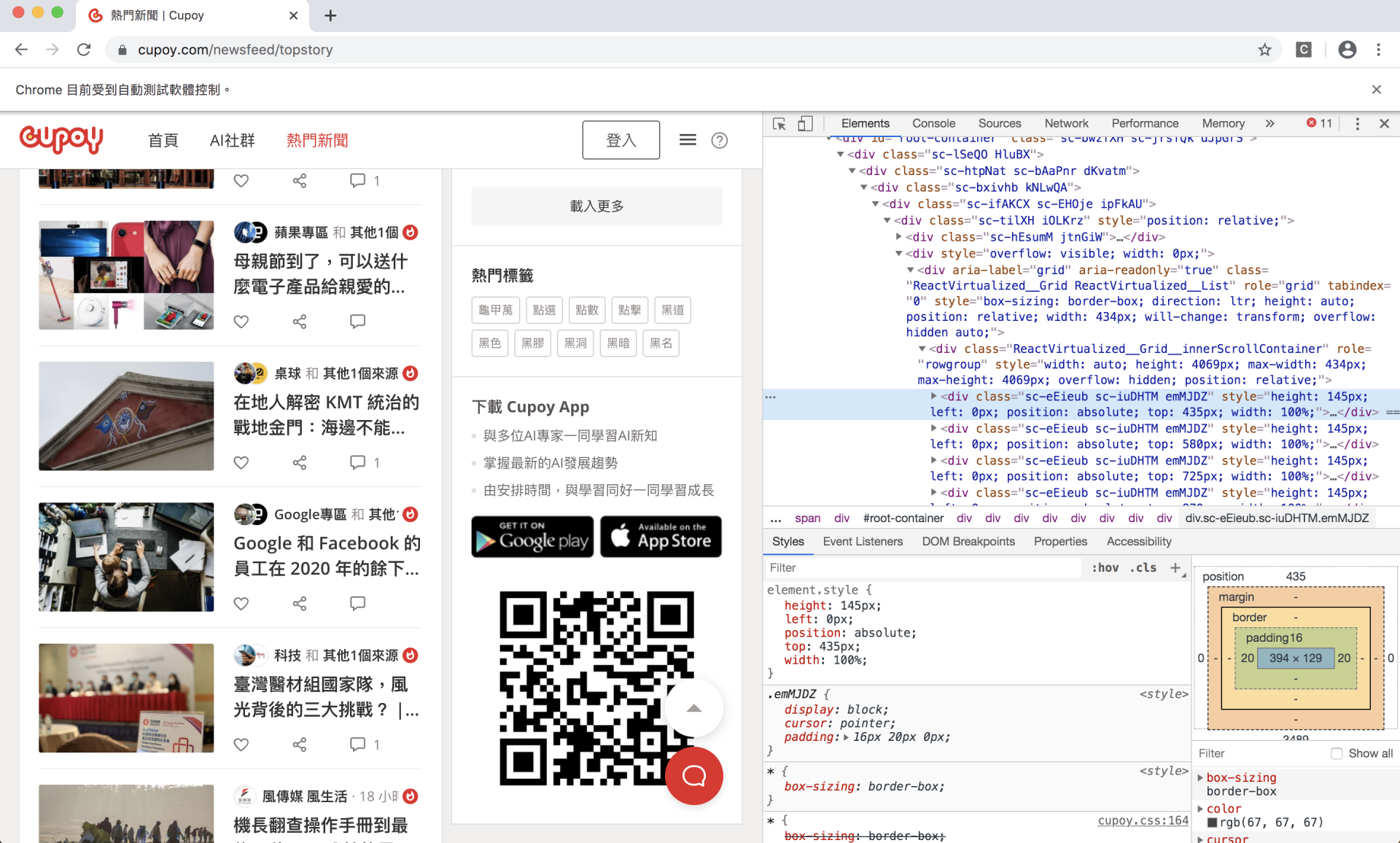Open Google Play download badge

[x=532, y=537]
